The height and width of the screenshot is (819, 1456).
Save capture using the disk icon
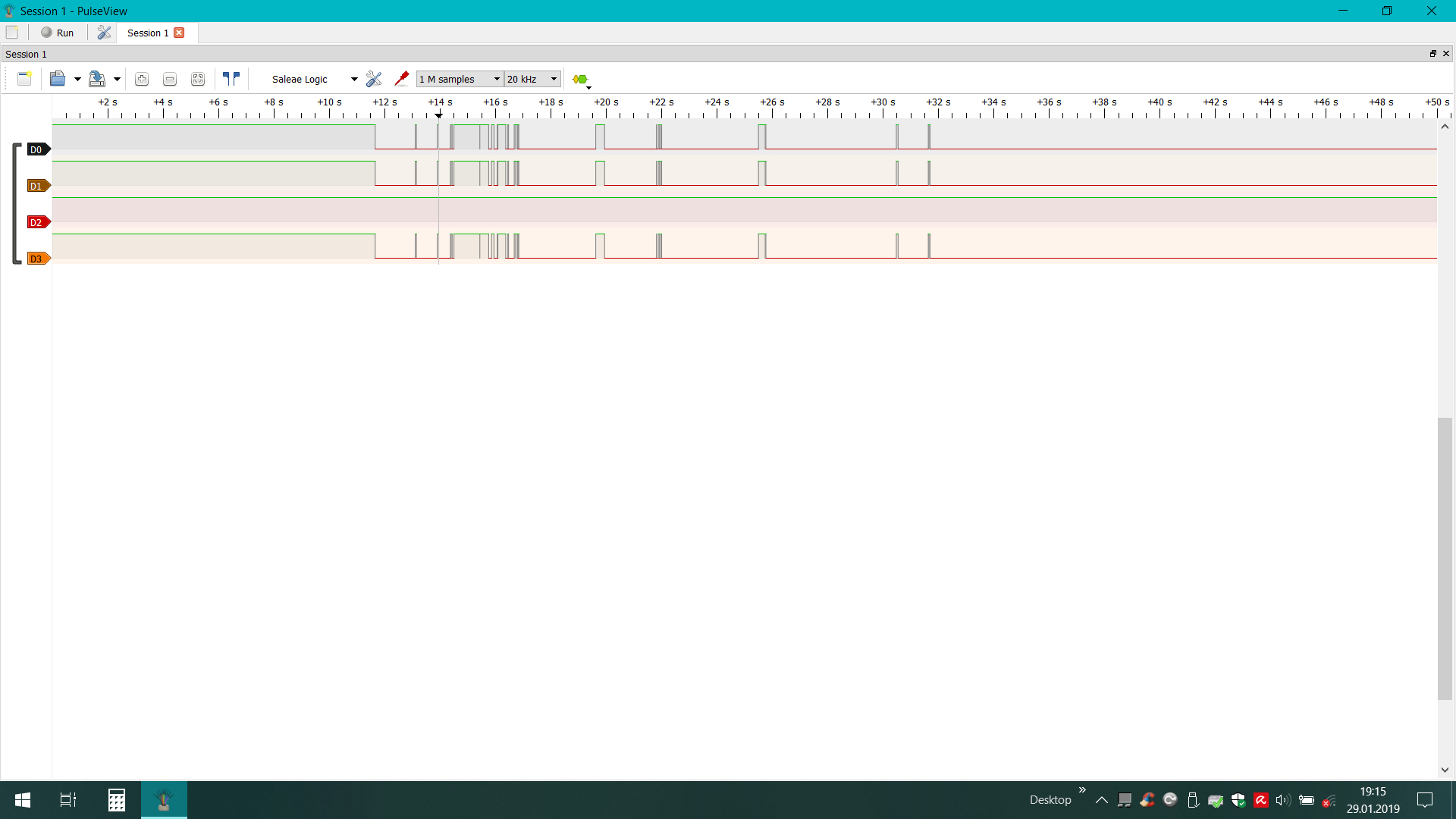[x=97, y=79]
